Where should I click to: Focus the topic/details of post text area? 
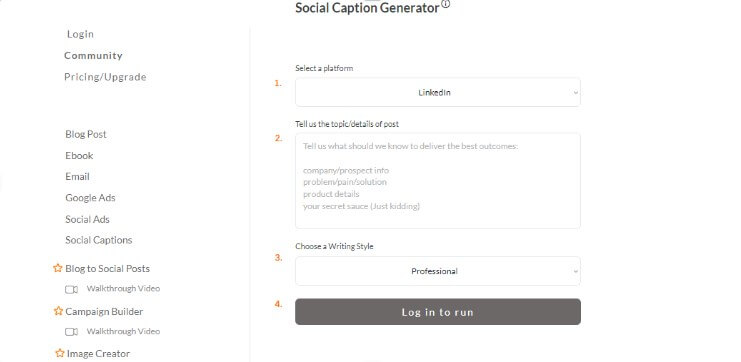pos(438,181)
